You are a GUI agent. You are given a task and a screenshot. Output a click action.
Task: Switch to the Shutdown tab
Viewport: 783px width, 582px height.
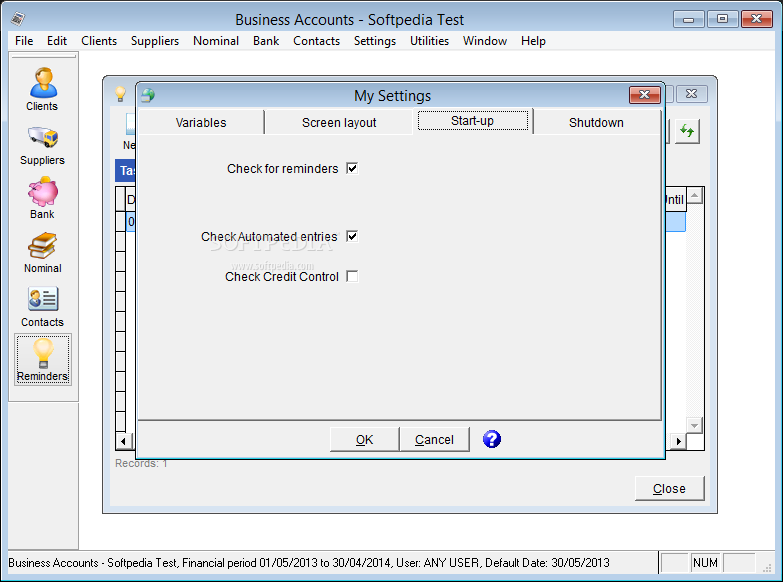[596, 122]
